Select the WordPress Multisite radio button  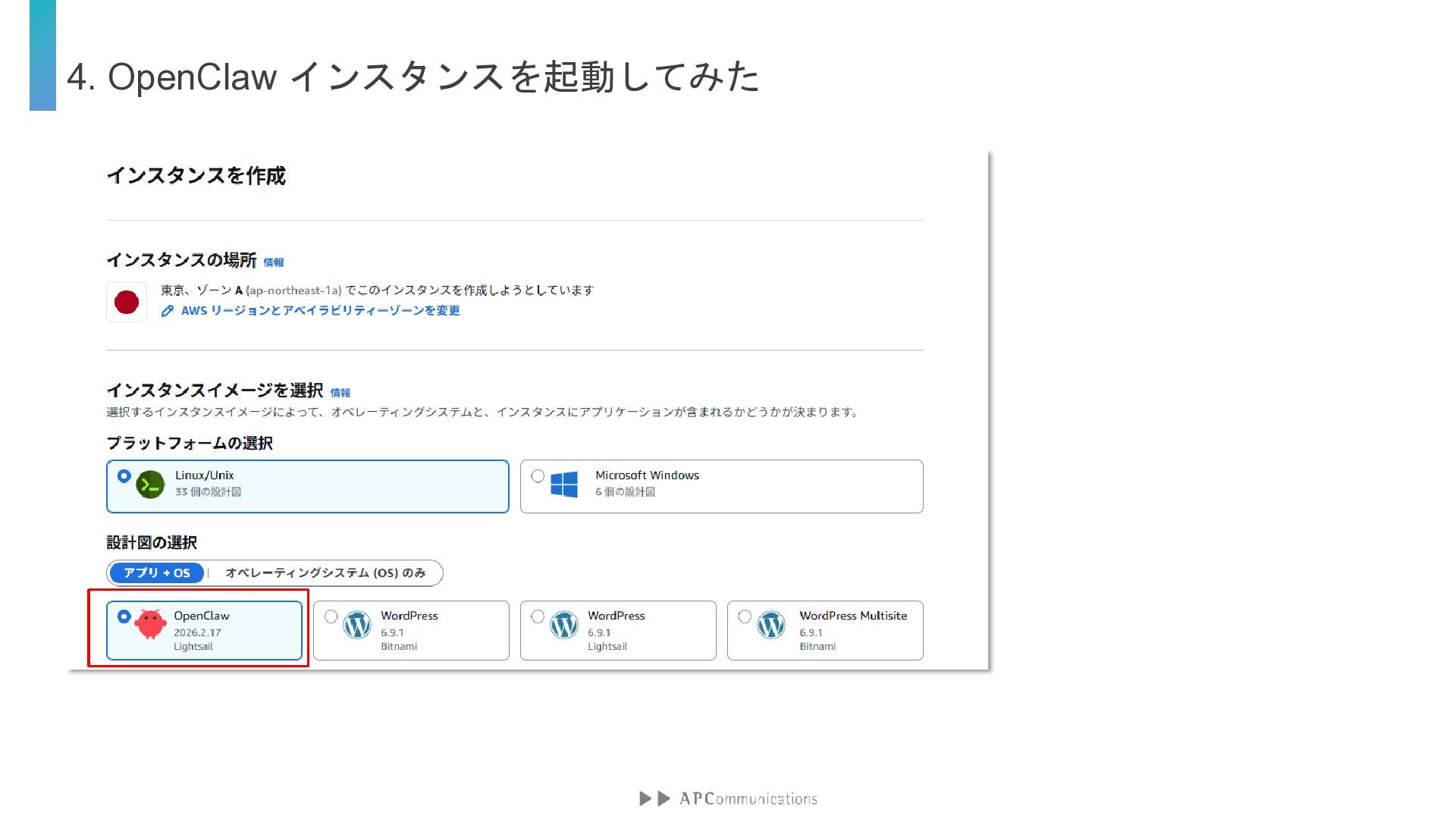745,617
